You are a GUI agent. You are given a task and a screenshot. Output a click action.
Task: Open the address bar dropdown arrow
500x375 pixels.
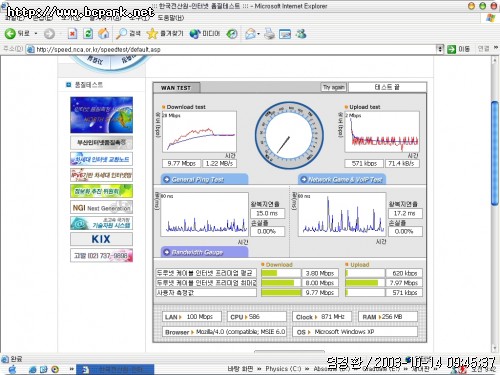pyautogui.click(x=440, y=49)
